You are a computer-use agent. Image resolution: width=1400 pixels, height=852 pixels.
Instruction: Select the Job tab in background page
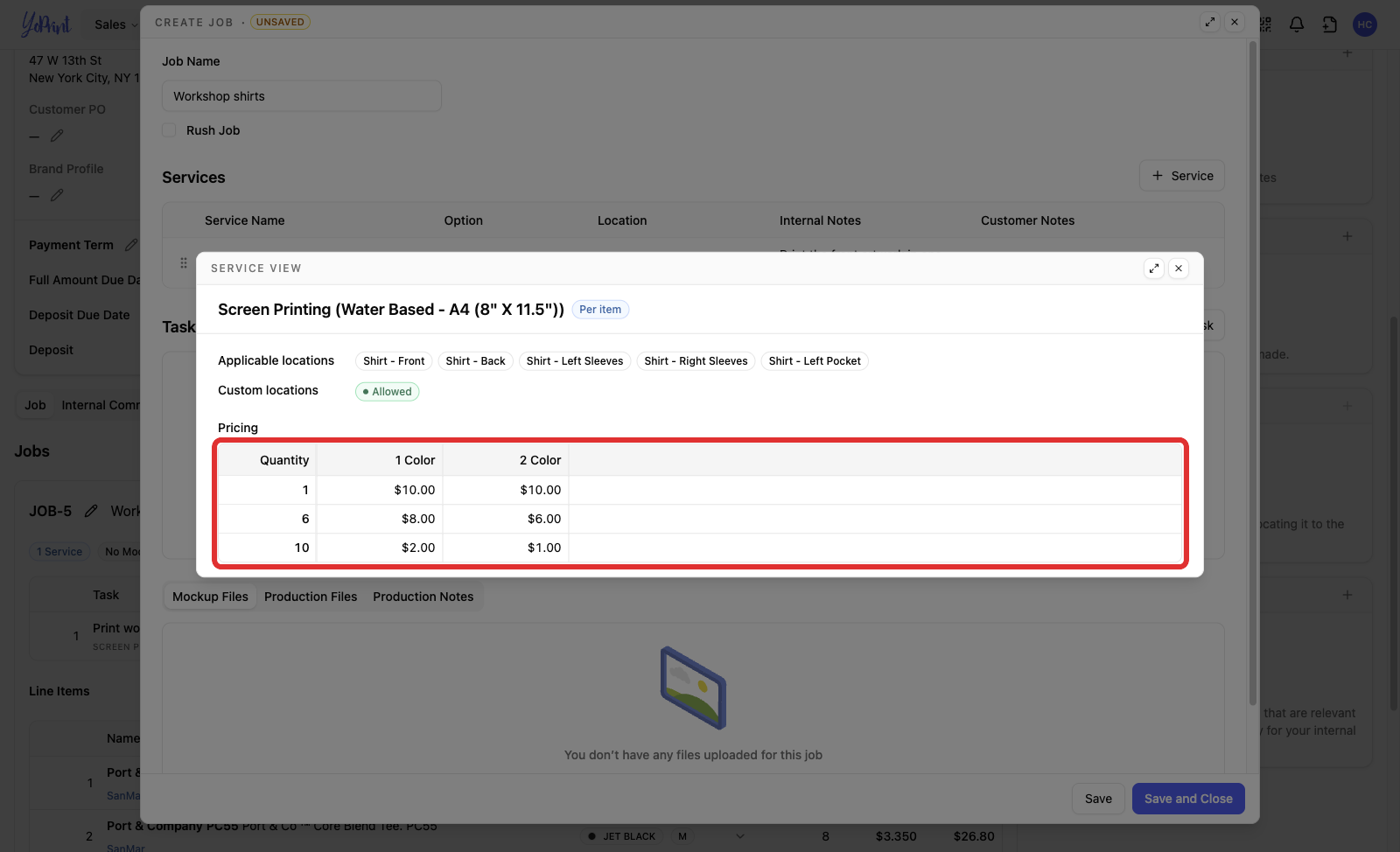tap(35, 405)
